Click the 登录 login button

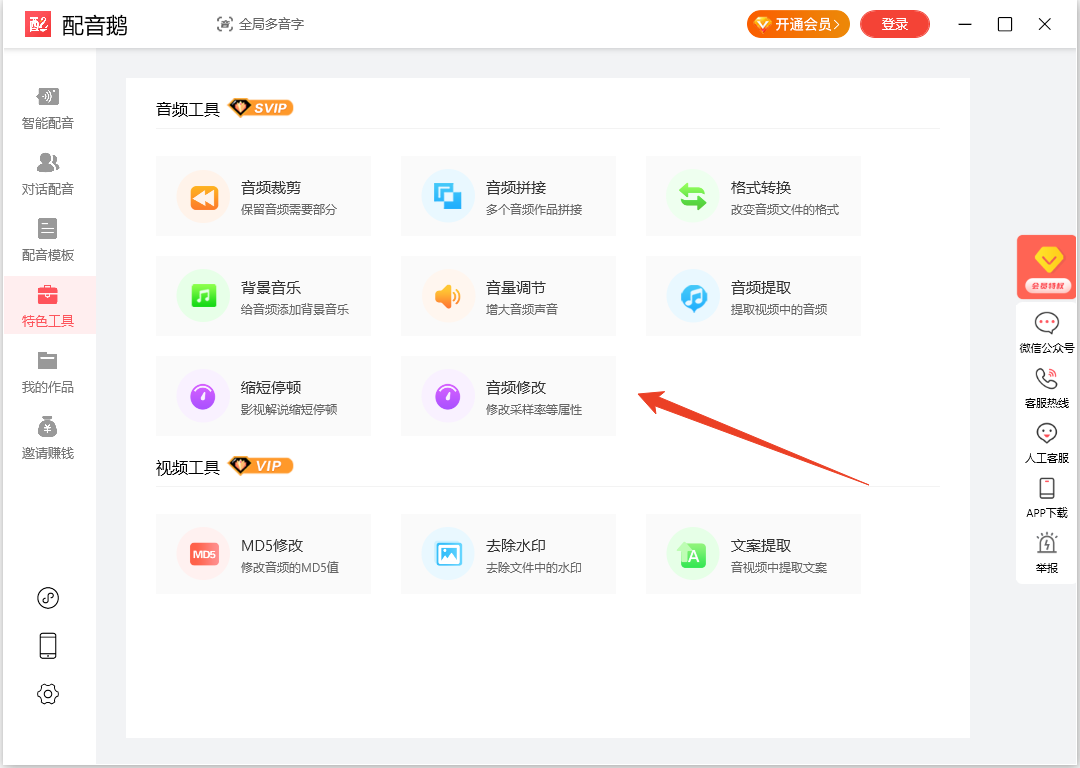894,24
